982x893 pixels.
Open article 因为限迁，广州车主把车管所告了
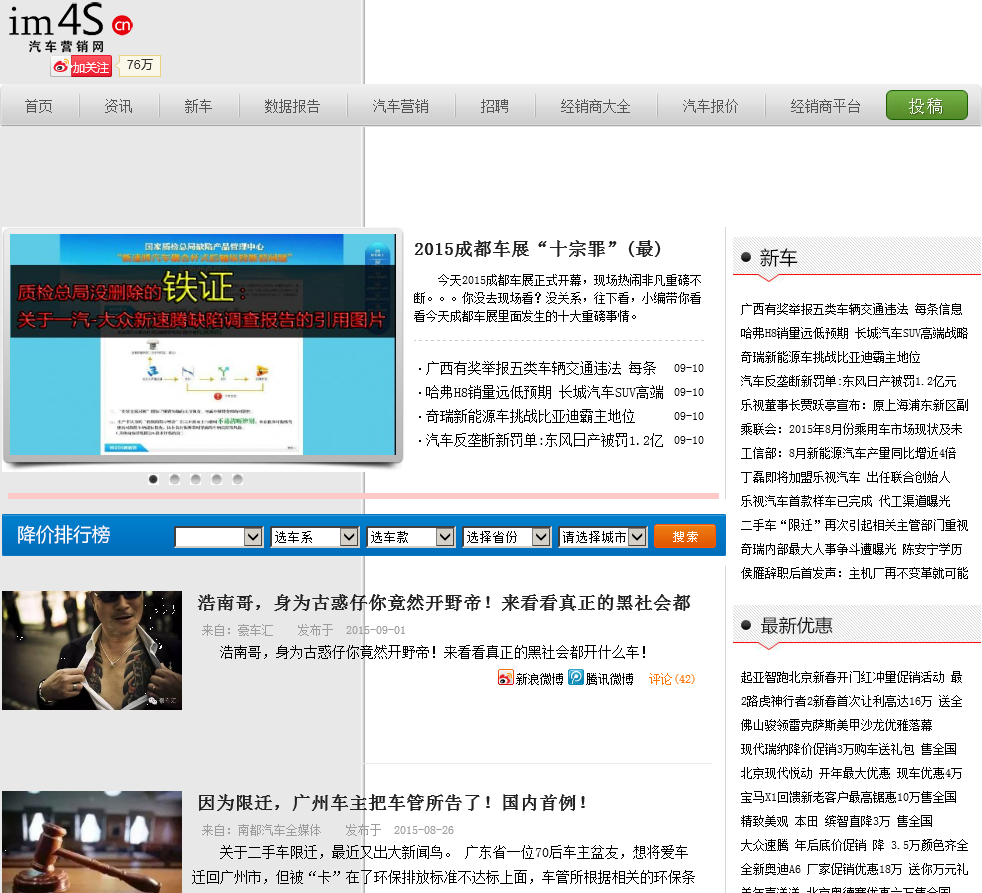click(x=393, y=802)
